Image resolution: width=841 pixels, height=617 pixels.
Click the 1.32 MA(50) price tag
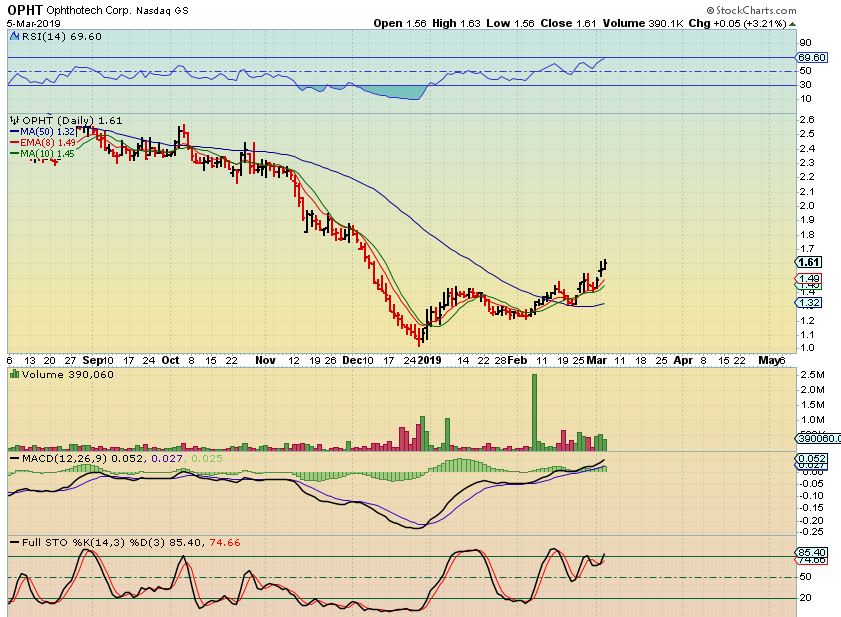809,302
